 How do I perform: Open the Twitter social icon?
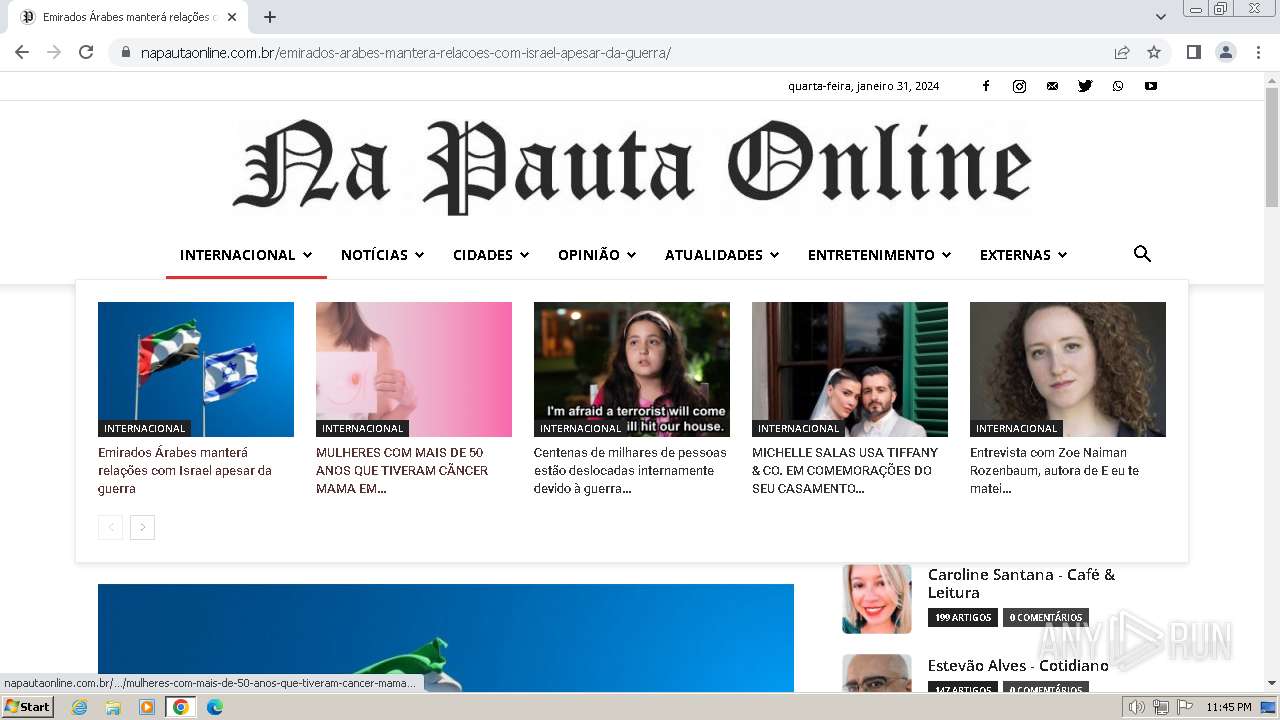point(1085,86)
